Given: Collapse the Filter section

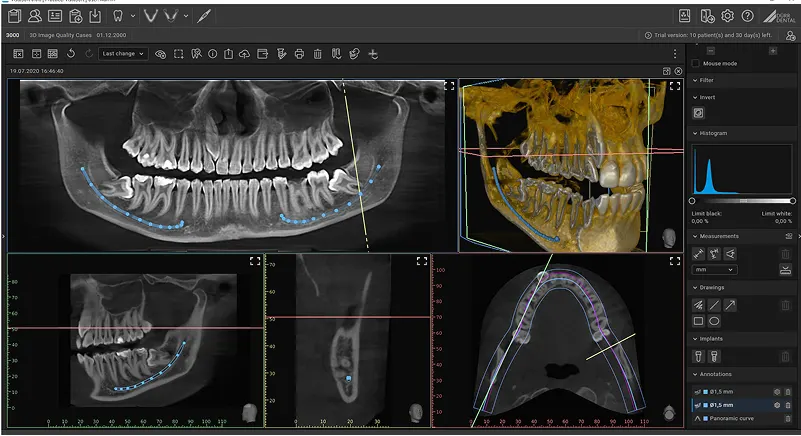Looking at the screenshot, I should (x=695, y=80).
